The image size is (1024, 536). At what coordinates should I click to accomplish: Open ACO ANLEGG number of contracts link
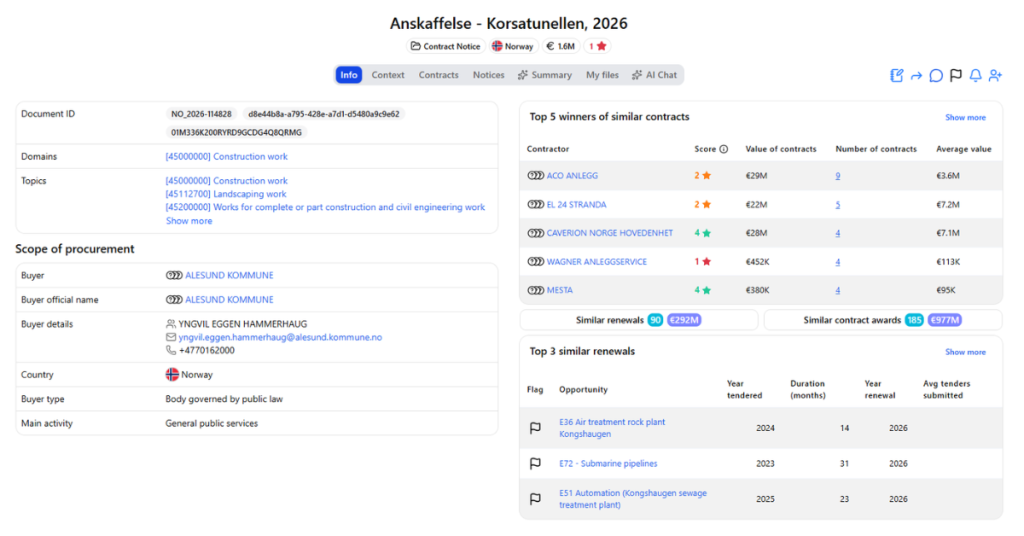pyautogui.click(x=838, y=176)
